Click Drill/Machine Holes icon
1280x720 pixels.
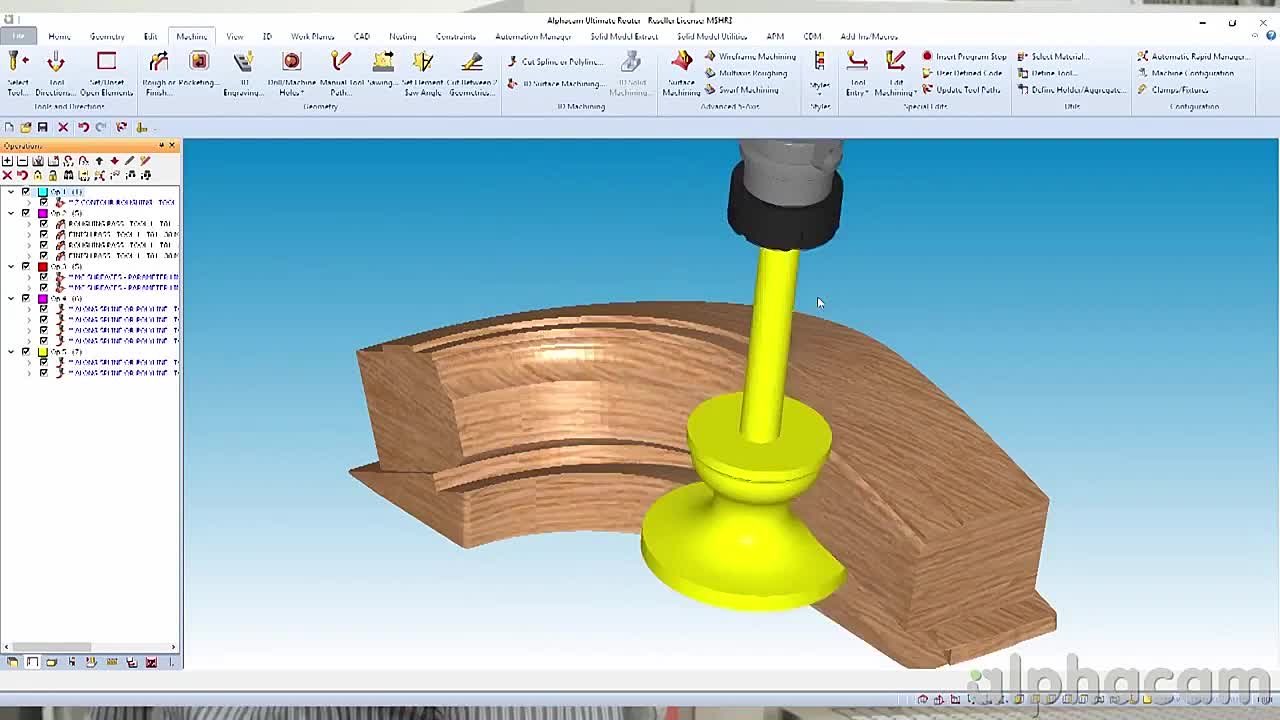coord(291,62)
